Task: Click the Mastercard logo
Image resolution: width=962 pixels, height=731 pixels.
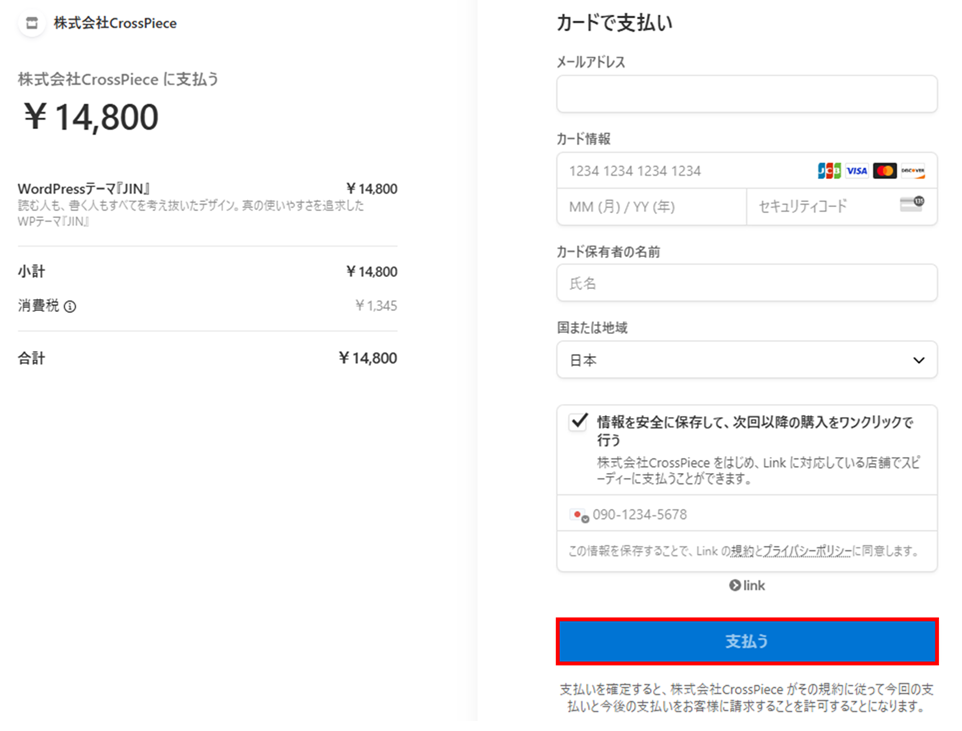Action: click(885, 171)
